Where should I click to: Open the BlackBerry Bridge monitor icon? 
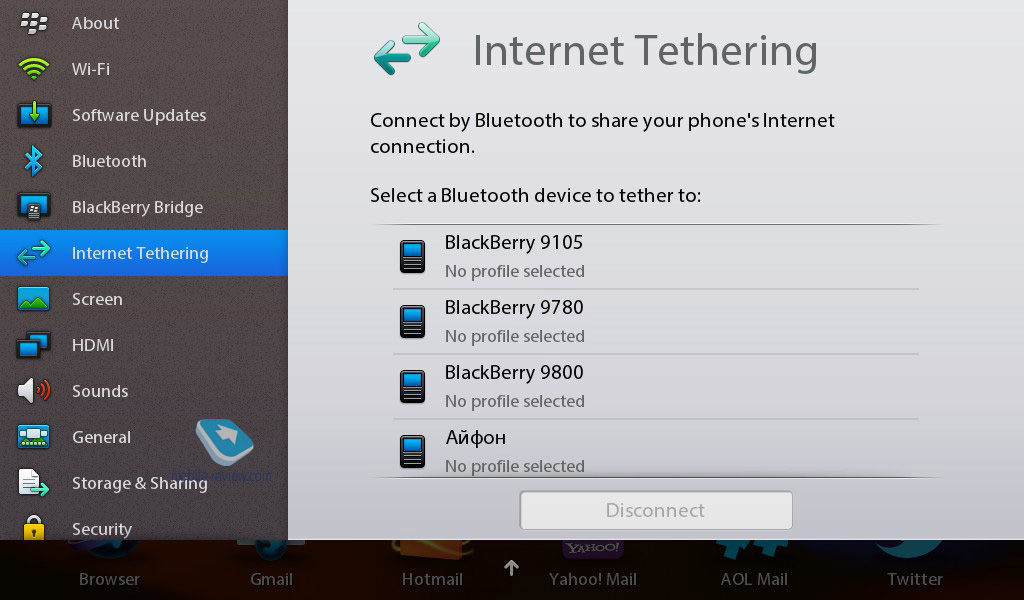[34, 207]
